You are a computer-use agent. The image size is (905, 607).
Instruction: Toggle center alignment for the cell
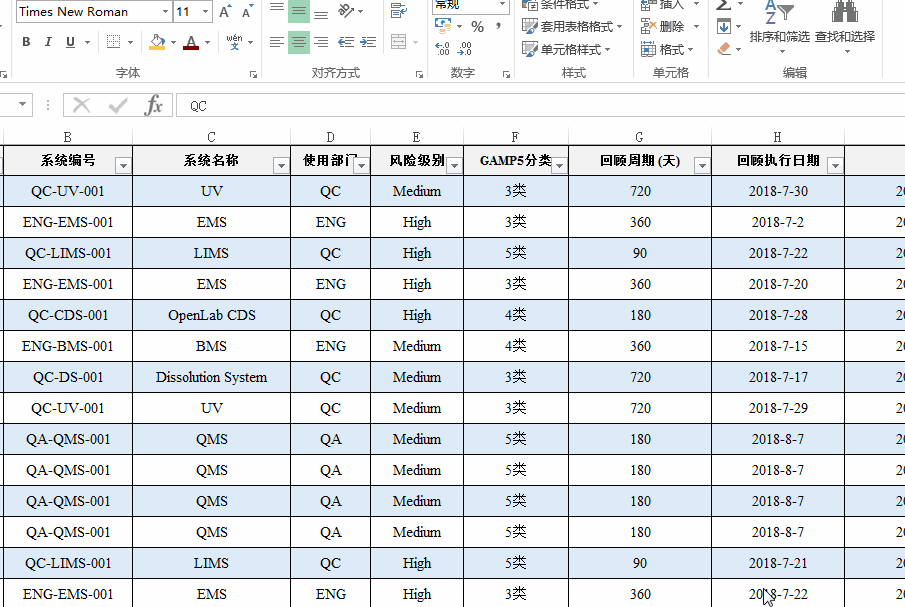point(298,43)
